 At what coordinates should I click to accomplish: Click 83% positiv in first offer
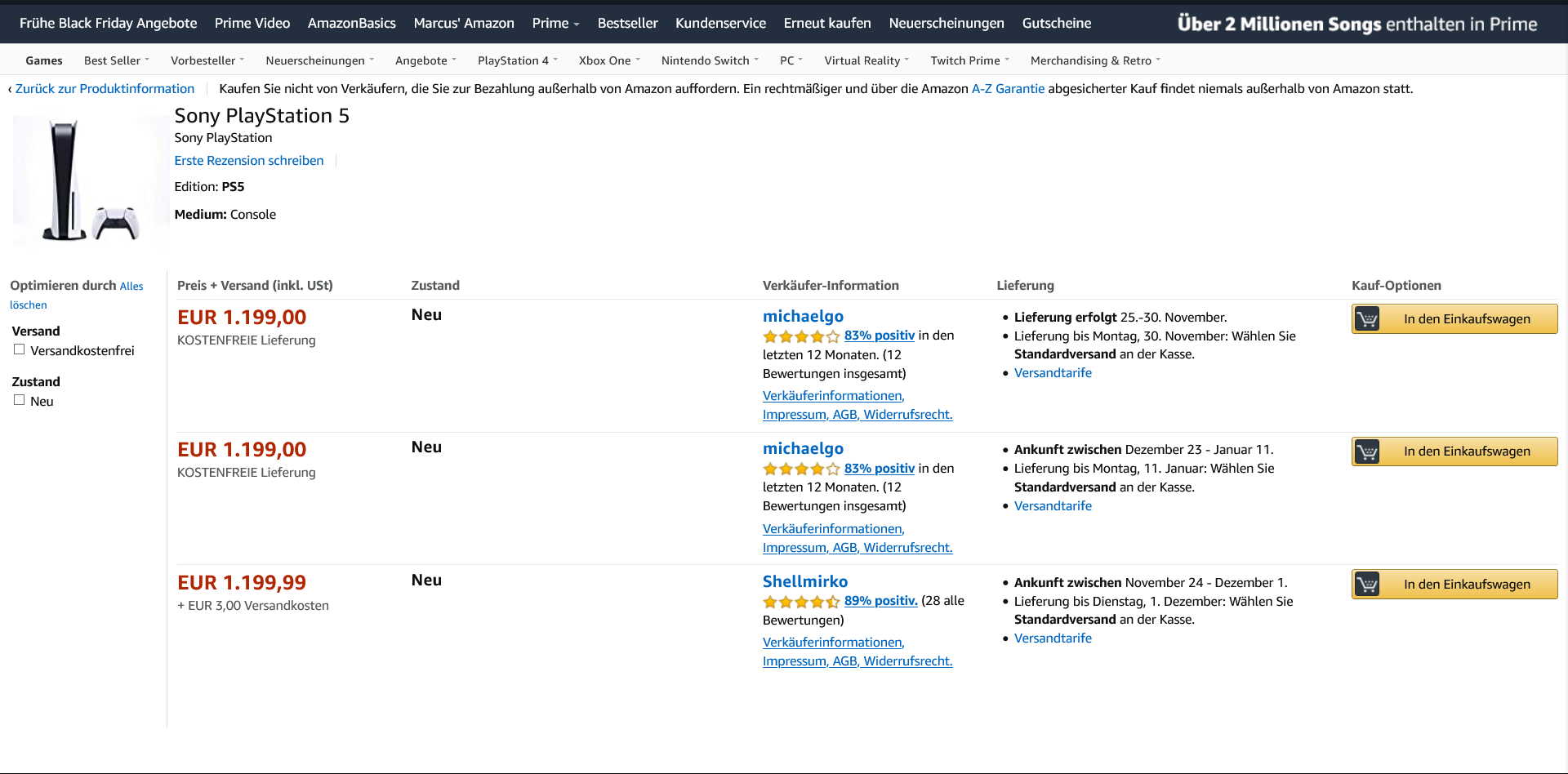pos(880,335)
